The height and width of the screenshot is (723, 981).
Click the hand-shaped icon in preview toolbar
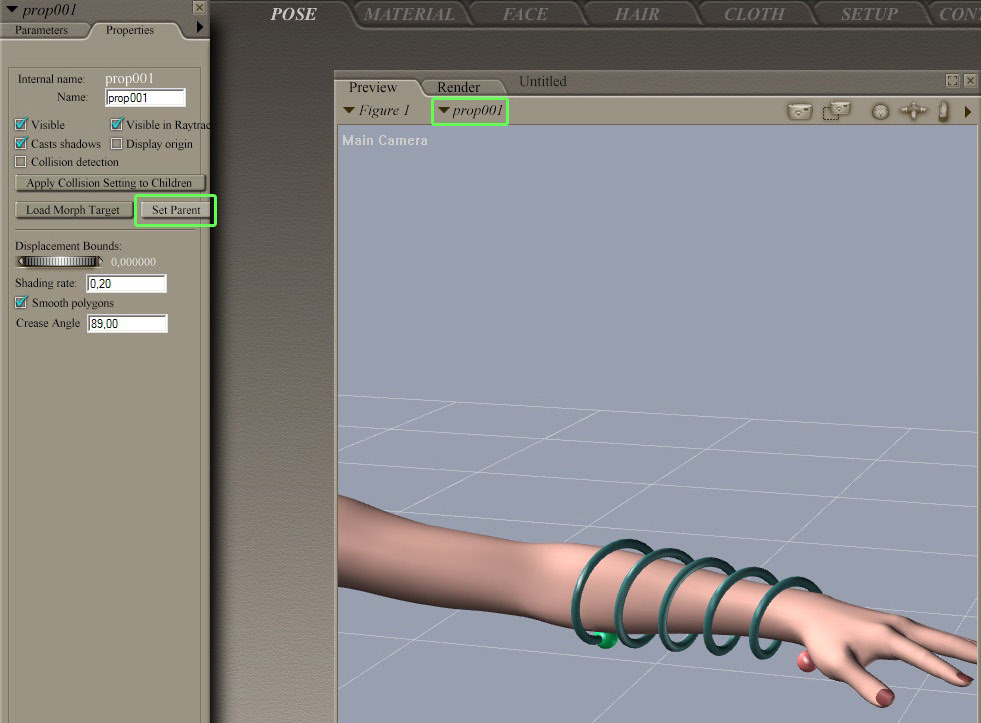(943, 112)
